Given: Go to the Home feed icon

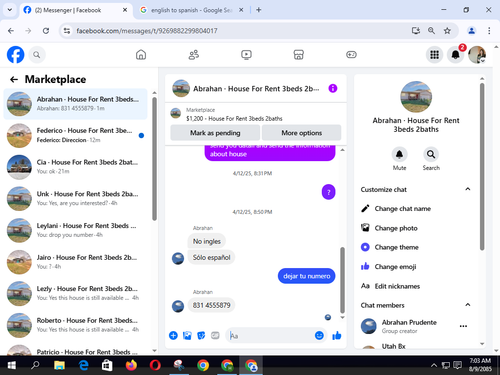Looking at the screenshot, I should point(141,55).
